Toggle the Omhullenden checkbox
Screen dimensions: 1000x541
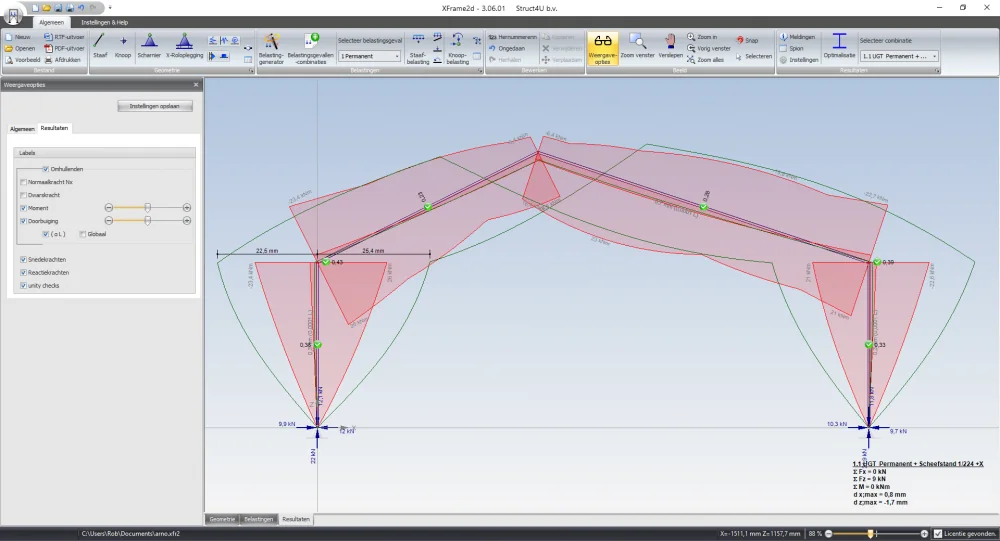click(x=45, y=169)
